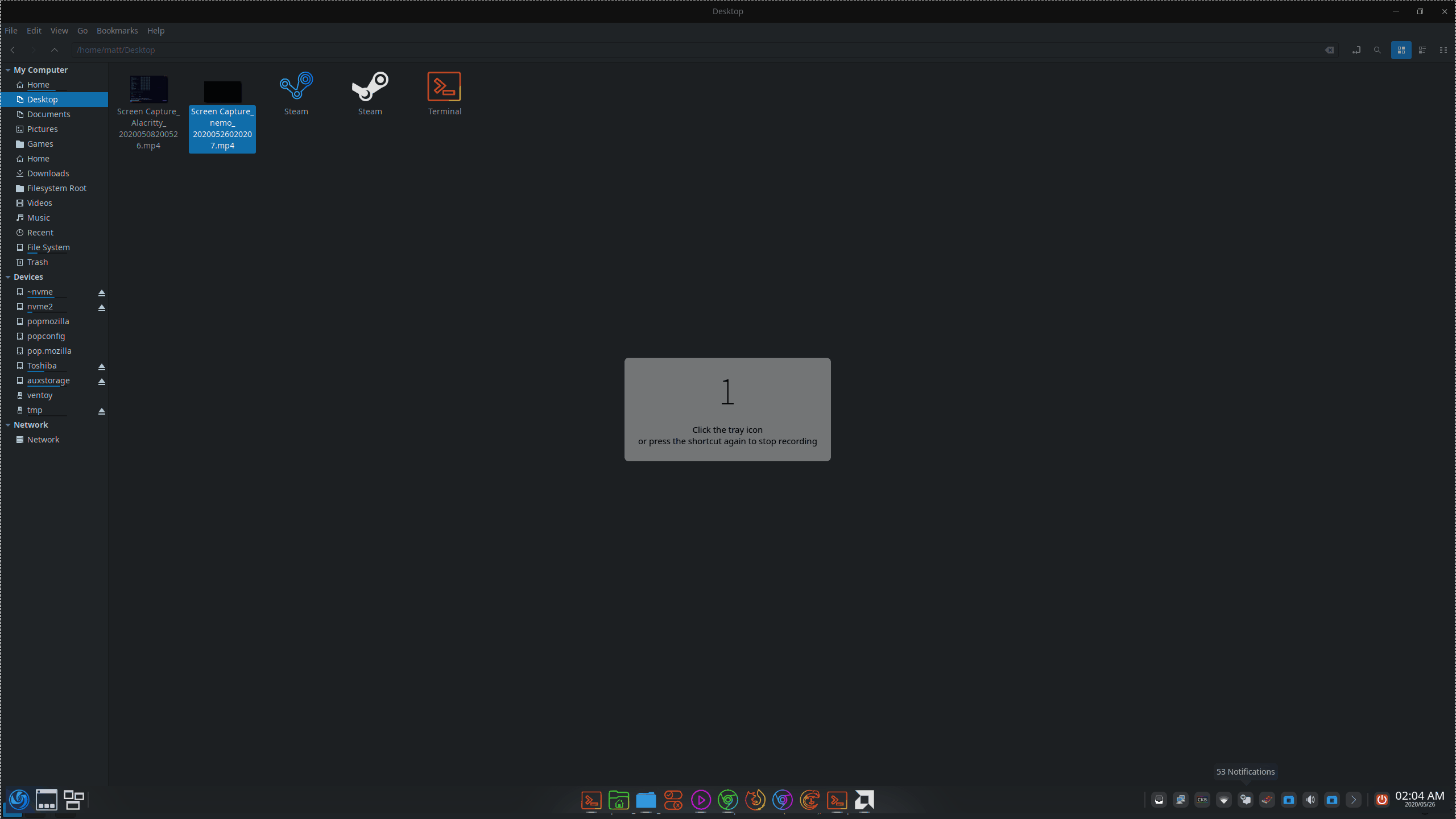The width and height of the screenshot is (1456, 819).
Task: Eject the tmp device
Action: click(x=102, y=411)
